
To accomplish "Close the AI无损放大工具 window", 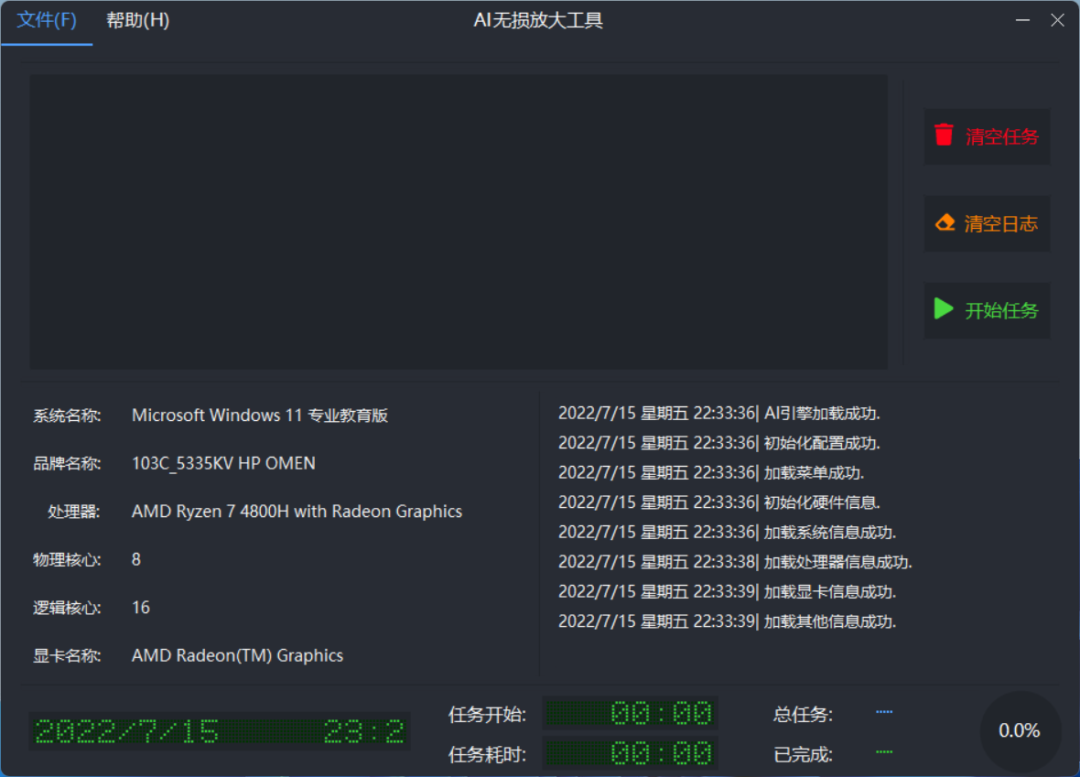I will click(1057, 20).
